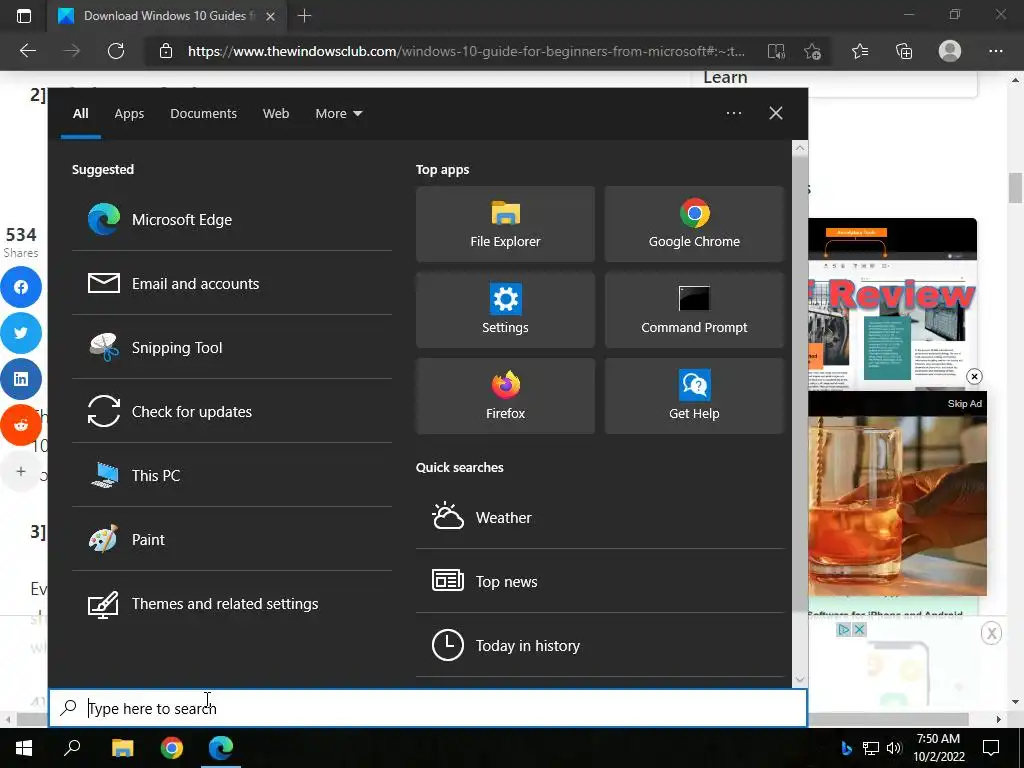Run the Weather quick search

coord(600,517)
